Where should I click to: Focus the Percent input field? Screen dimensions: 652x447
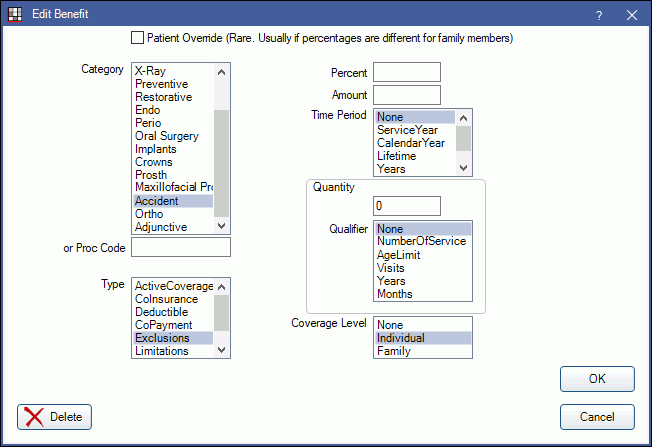point(407,72)
